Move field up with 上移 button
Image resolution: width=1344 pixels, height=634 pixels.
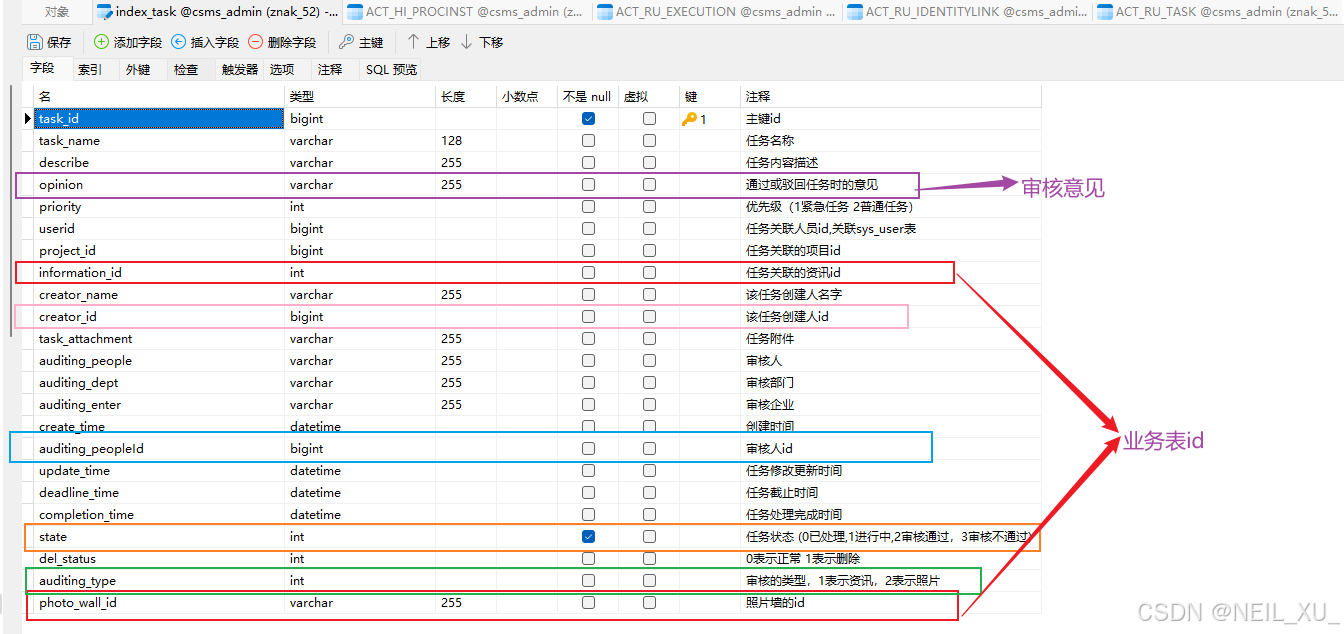[x=428, y=42]
